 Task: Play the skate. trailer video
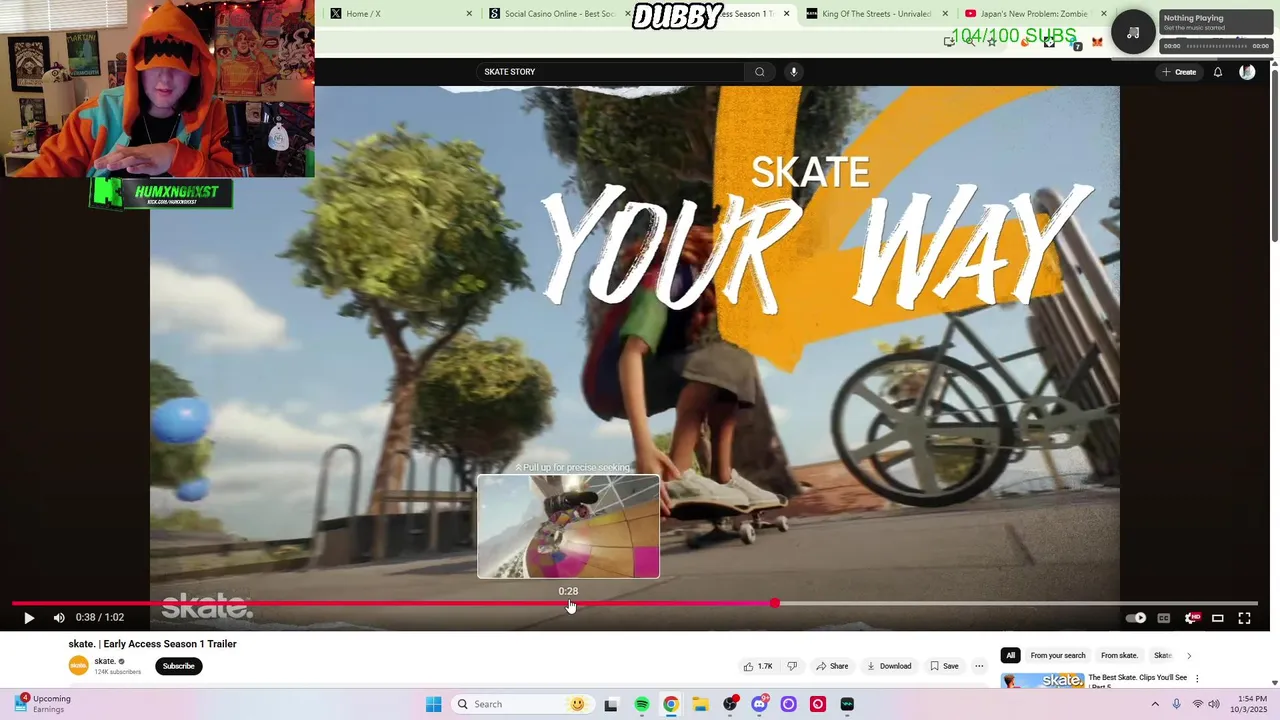28,618
